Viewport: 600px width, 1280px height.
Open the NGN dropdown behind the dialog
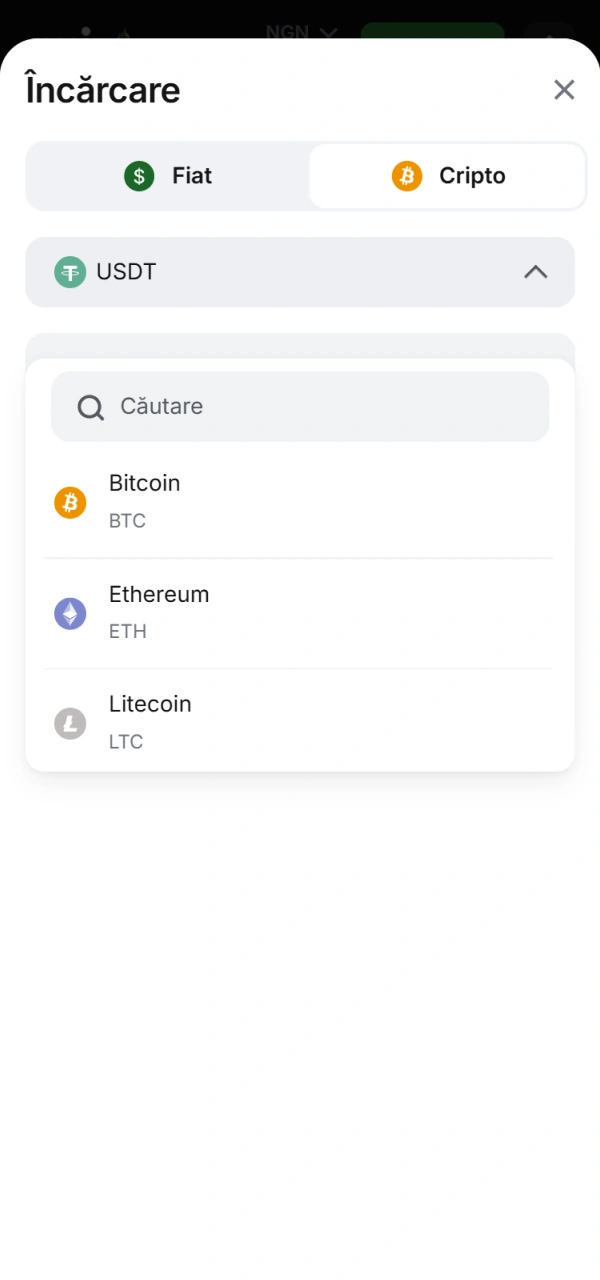[x=301, y=32]
